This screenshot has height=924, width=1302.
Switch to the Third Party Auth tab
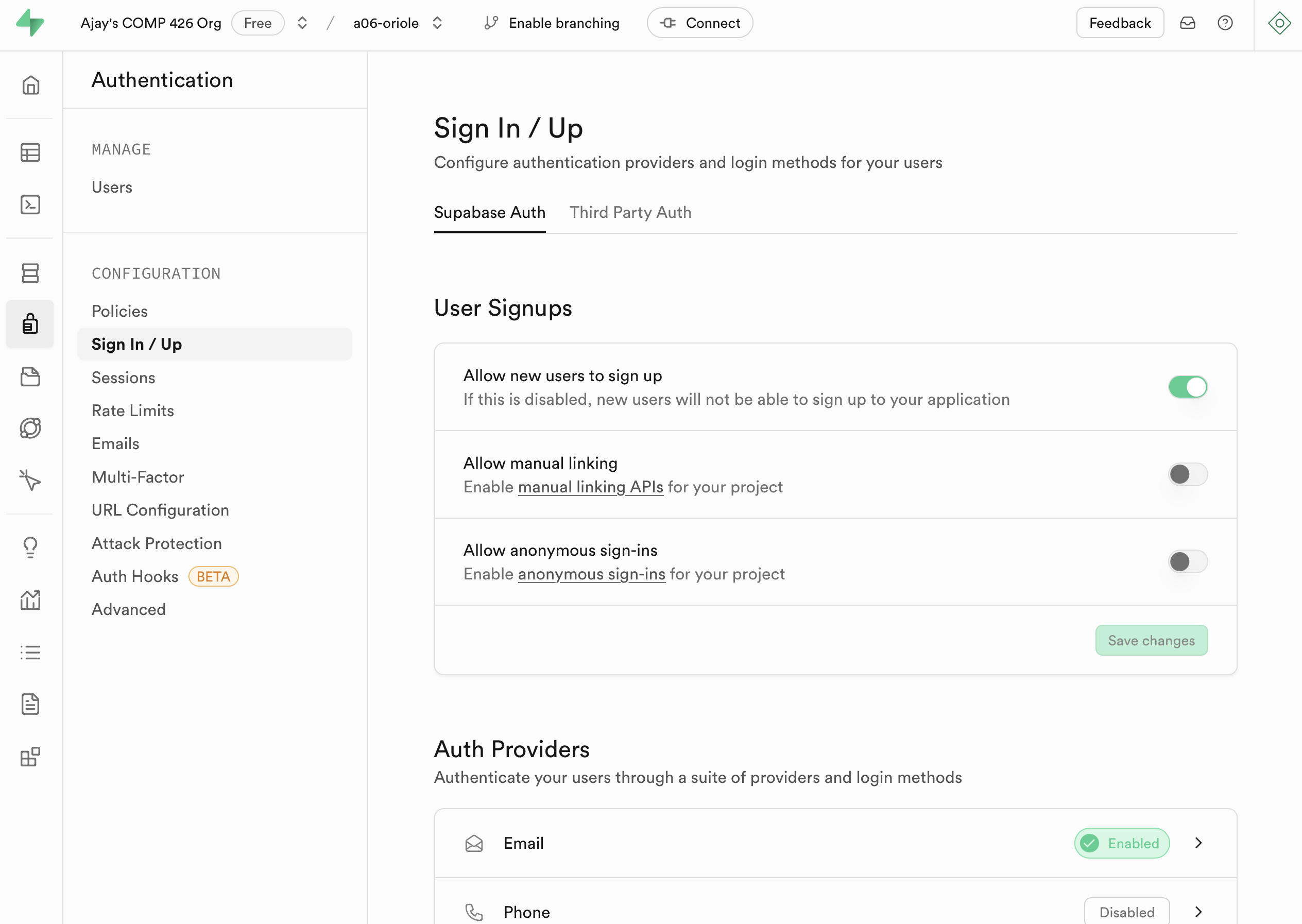click(x=630, y=212)
